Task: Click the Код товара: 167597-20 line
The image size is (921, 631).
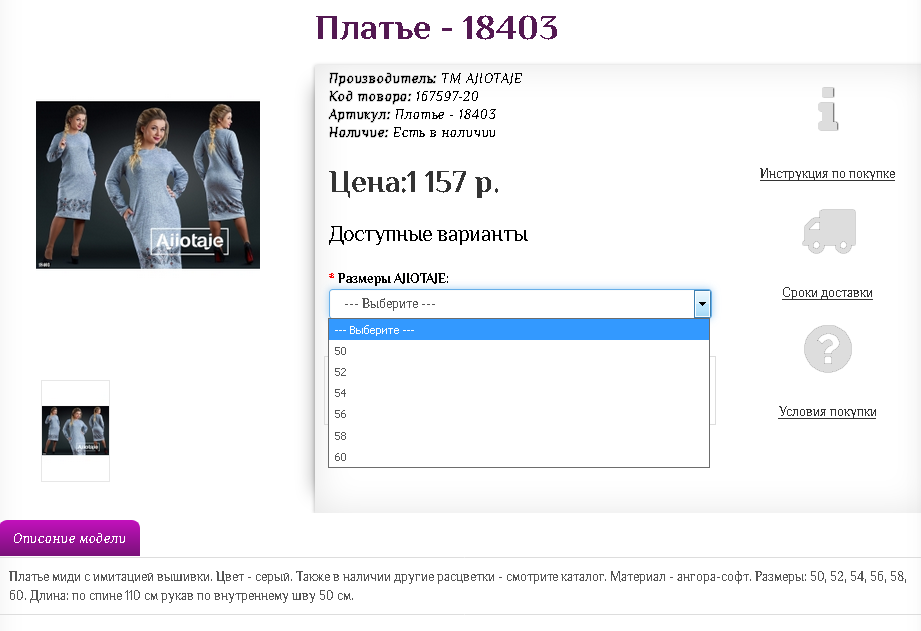Action: [x=404, y=96]
